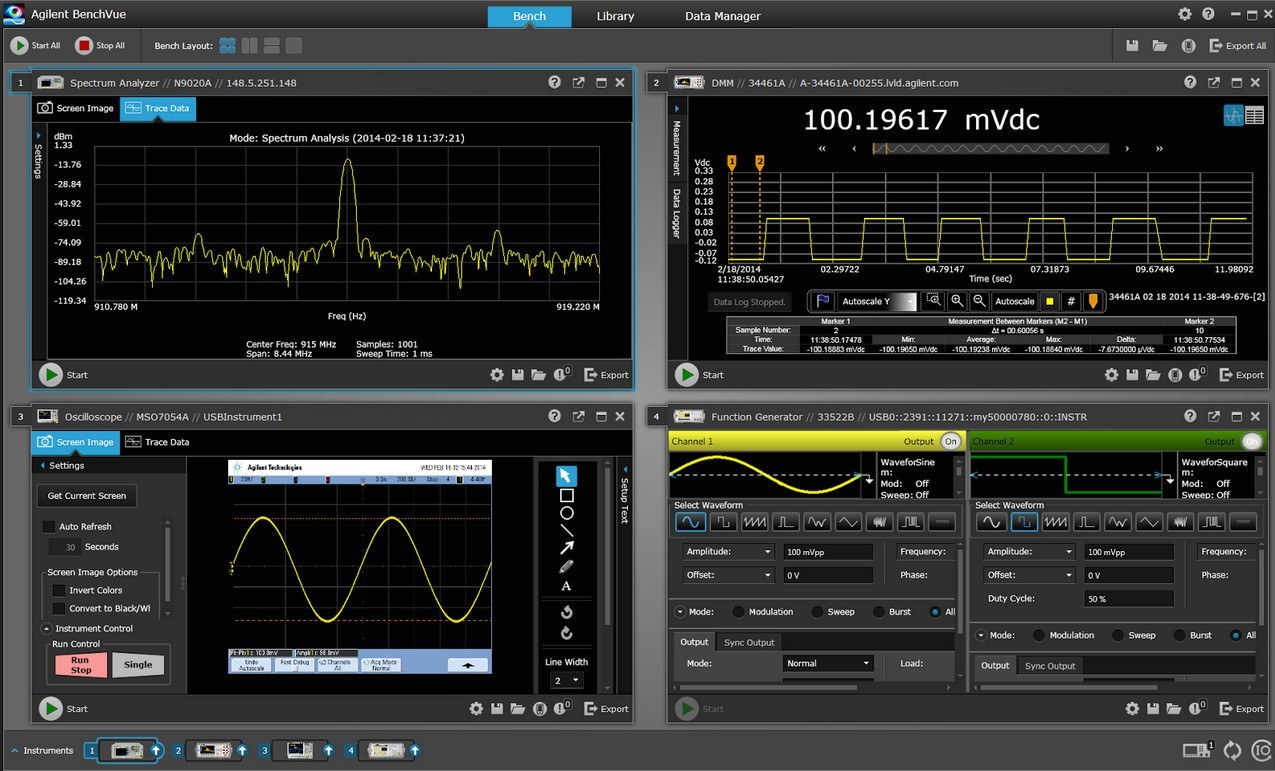Click the blue flag icon in DMM toolbar
The width and height of the screenshot is (1275, 771).
[x=822, y=301]
